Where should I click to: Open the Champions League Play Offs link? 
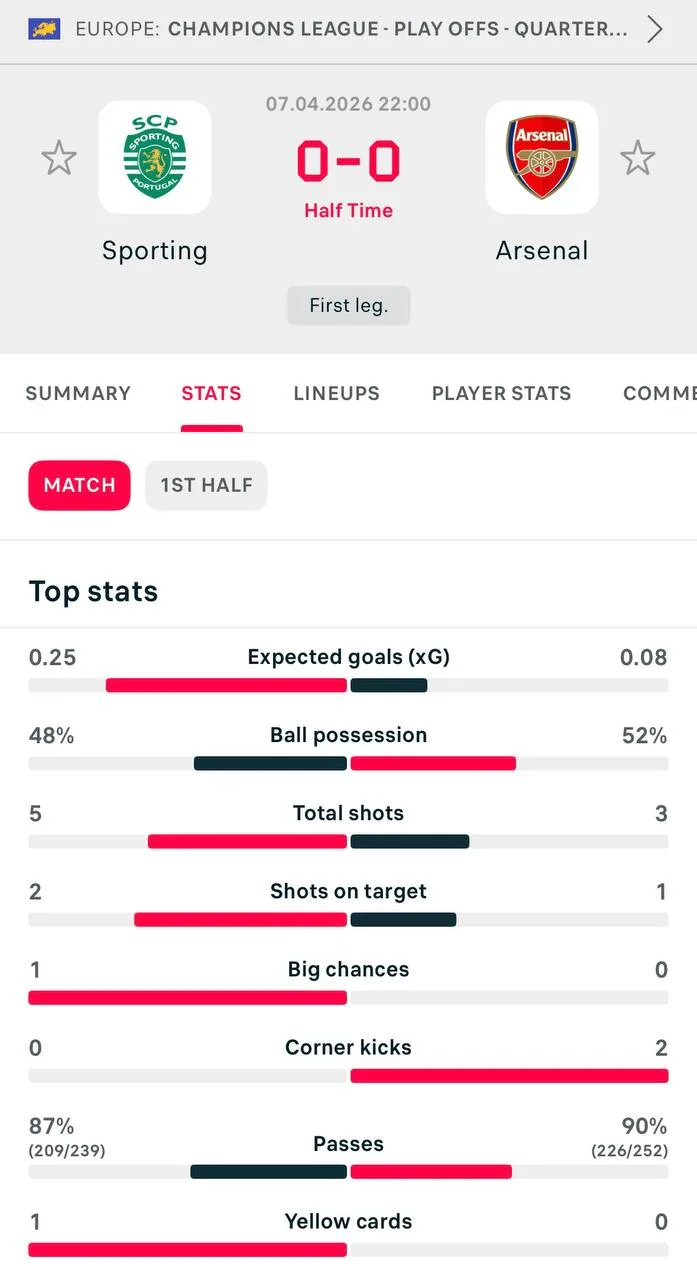(398, 29)
